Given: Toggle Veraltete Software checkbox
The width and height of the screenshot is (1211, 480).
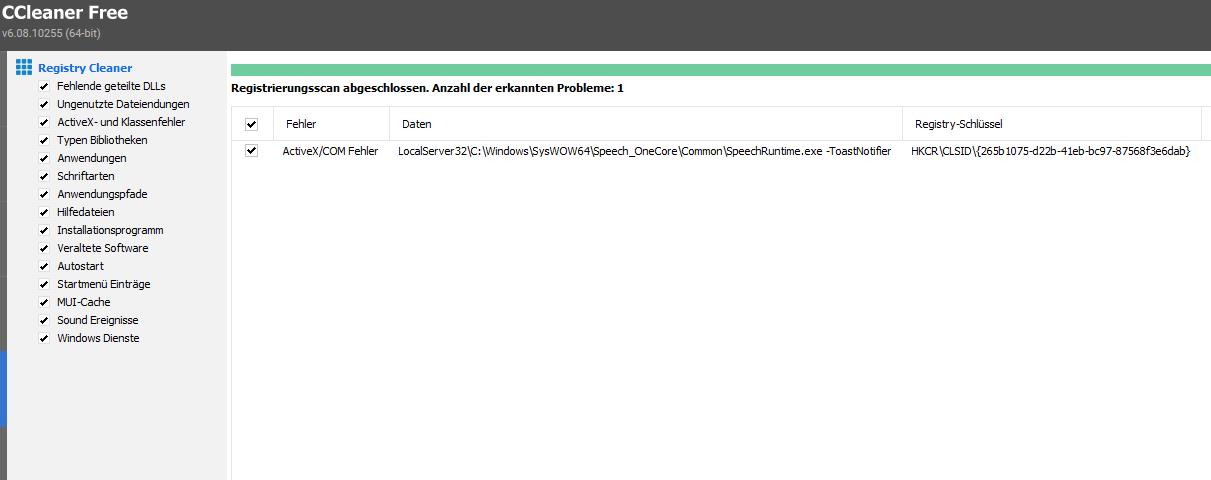Looking at the screenshot, I should [x=43, y=248].
